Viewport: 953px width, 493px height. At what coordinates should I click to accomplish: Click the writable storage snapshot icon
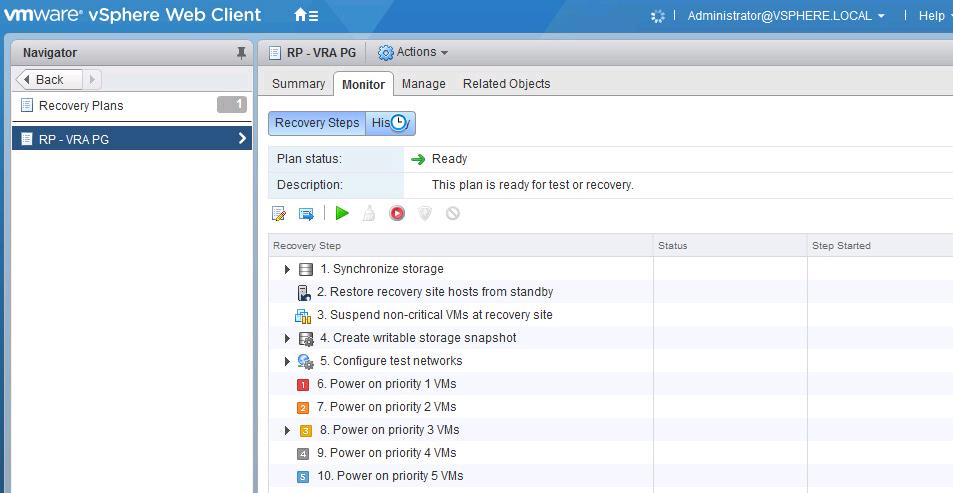click(x=306, y=339)
